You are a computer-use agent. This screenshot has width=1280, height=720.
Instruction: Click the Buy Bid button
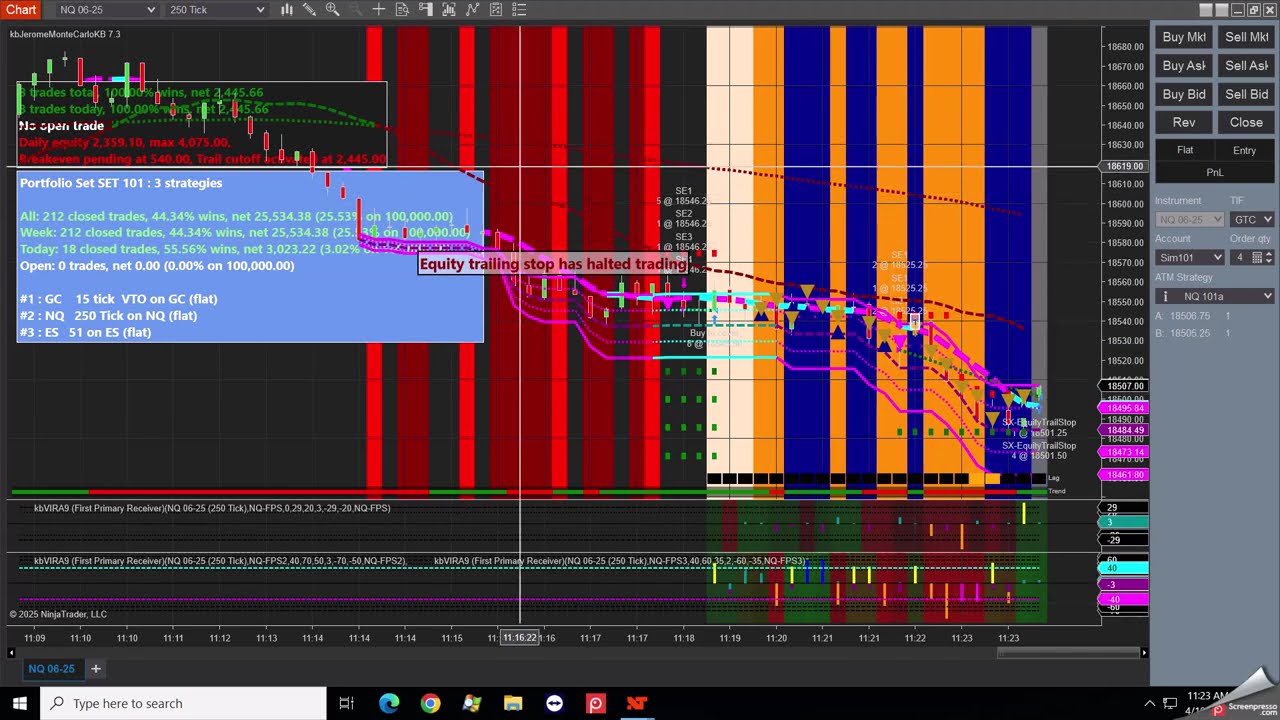(1184, 94)
